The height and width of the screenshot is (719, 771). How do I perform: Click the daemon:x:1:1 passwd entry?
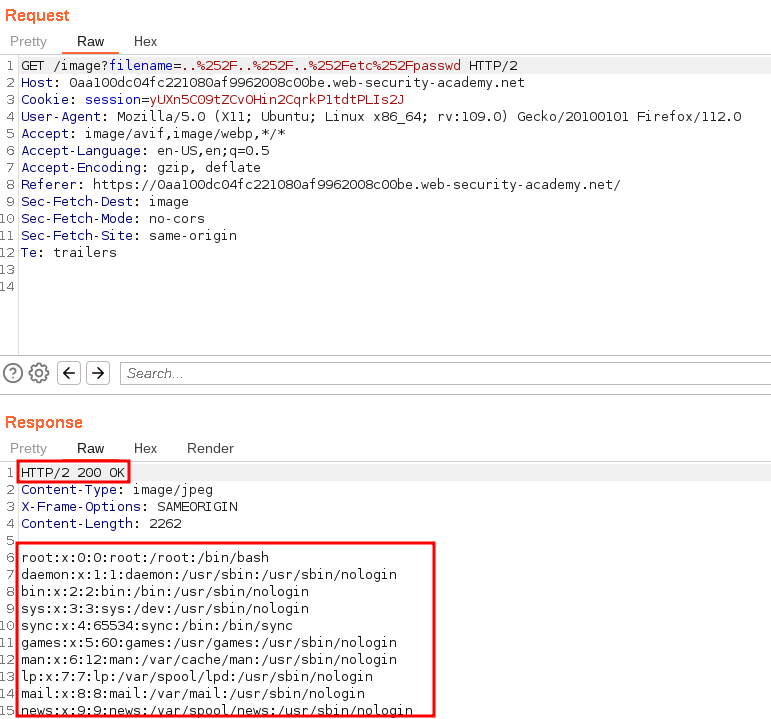point(209,574)
